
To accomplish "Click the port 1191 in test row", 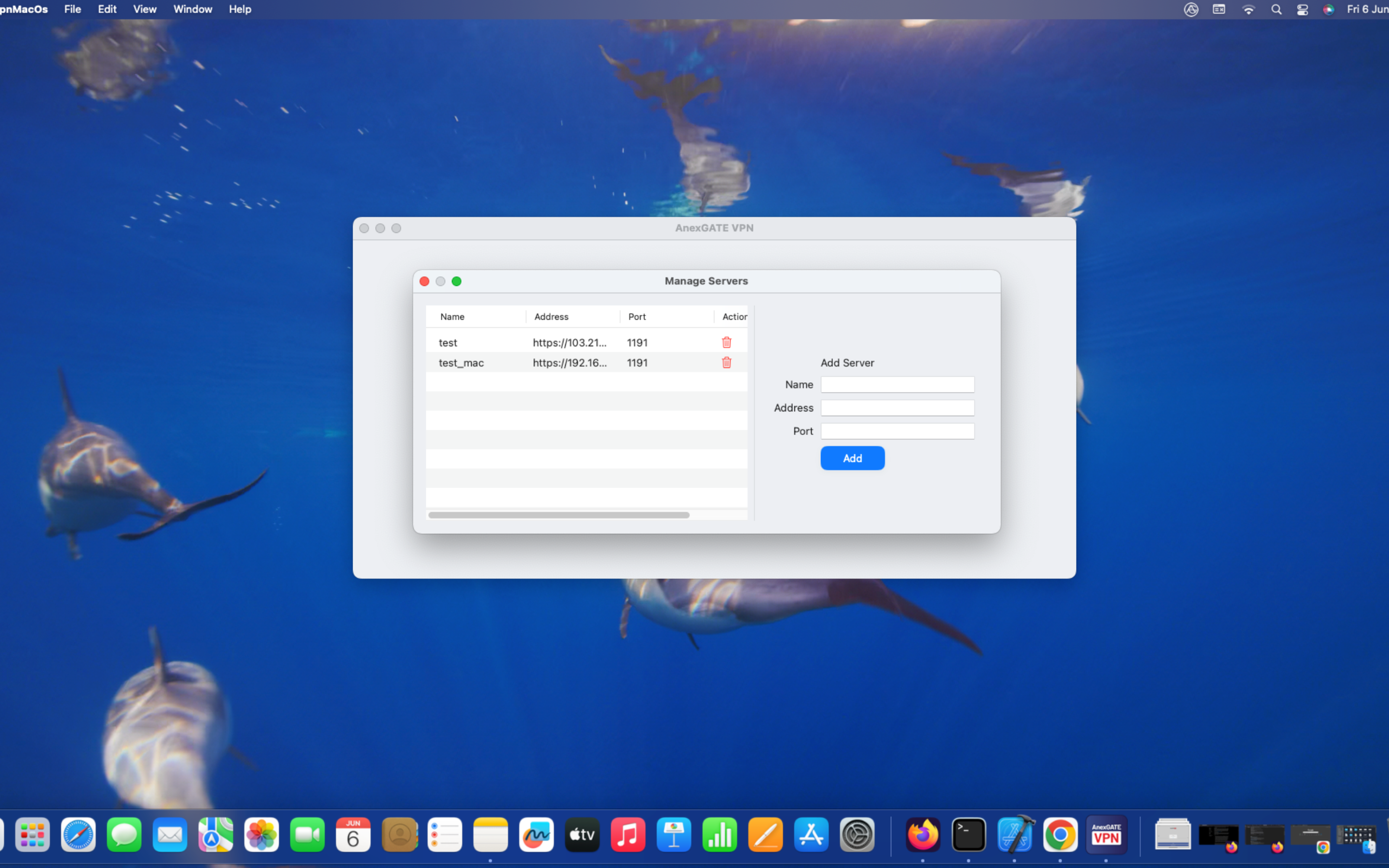I will (x=637, y=343).
